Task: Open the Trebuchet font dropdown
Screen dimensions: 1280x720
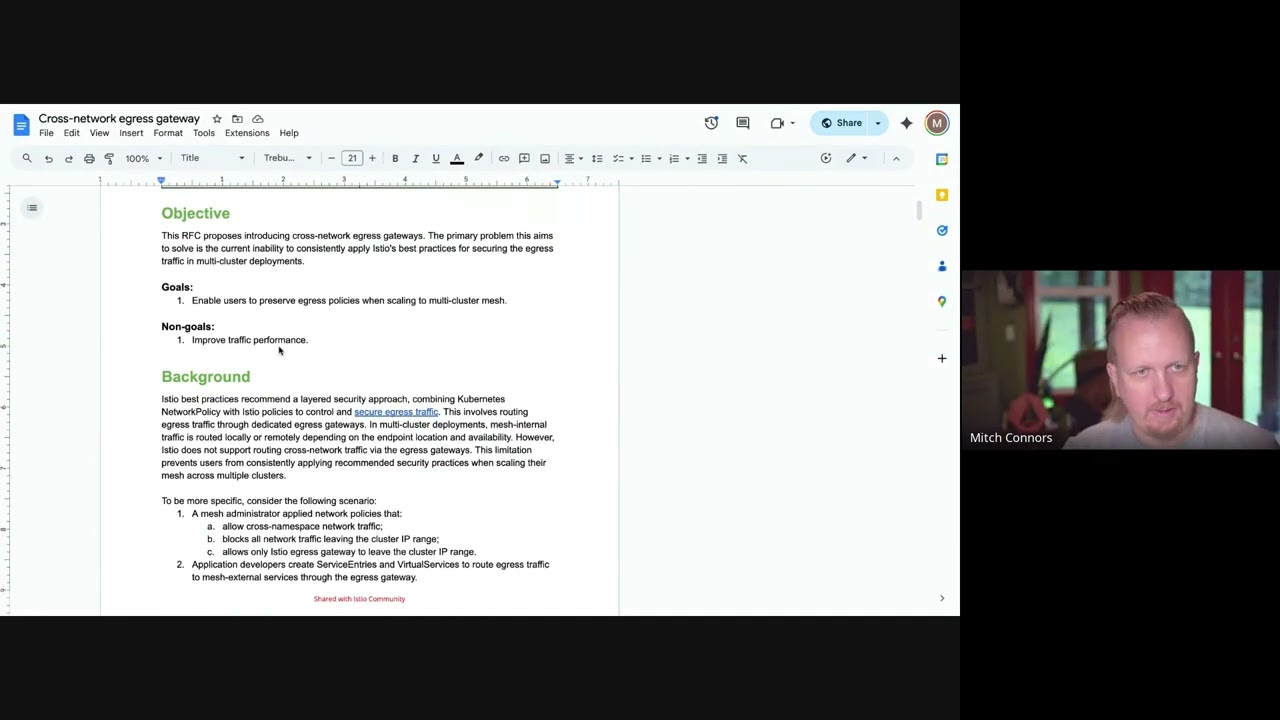Action: tap(288, 158)
